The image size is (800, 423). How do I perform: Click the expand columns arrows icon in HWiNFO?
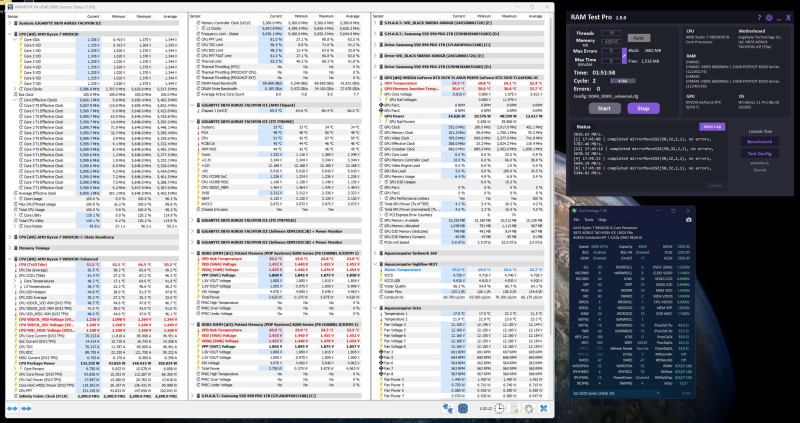[x=12, y=408]
